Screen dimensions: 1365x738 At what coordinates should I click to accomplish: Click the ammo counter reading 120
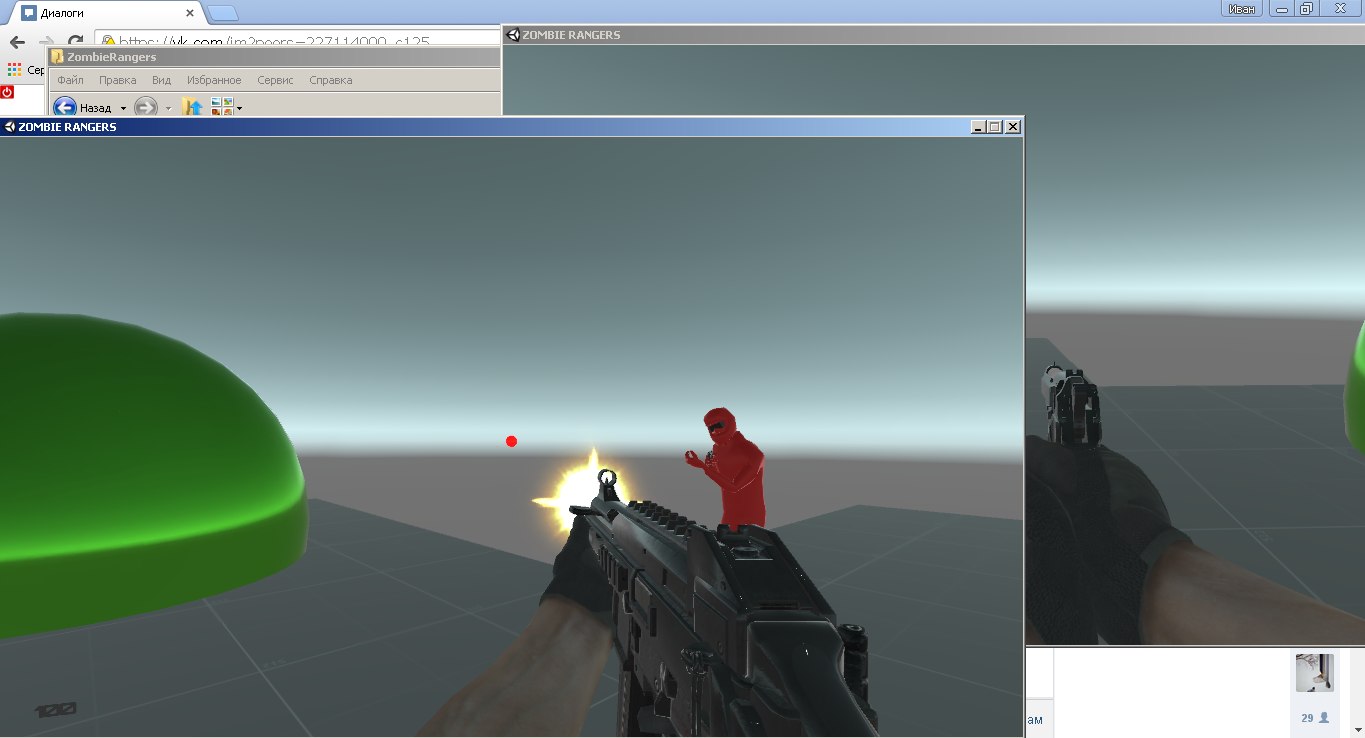(x=56, y=710)
